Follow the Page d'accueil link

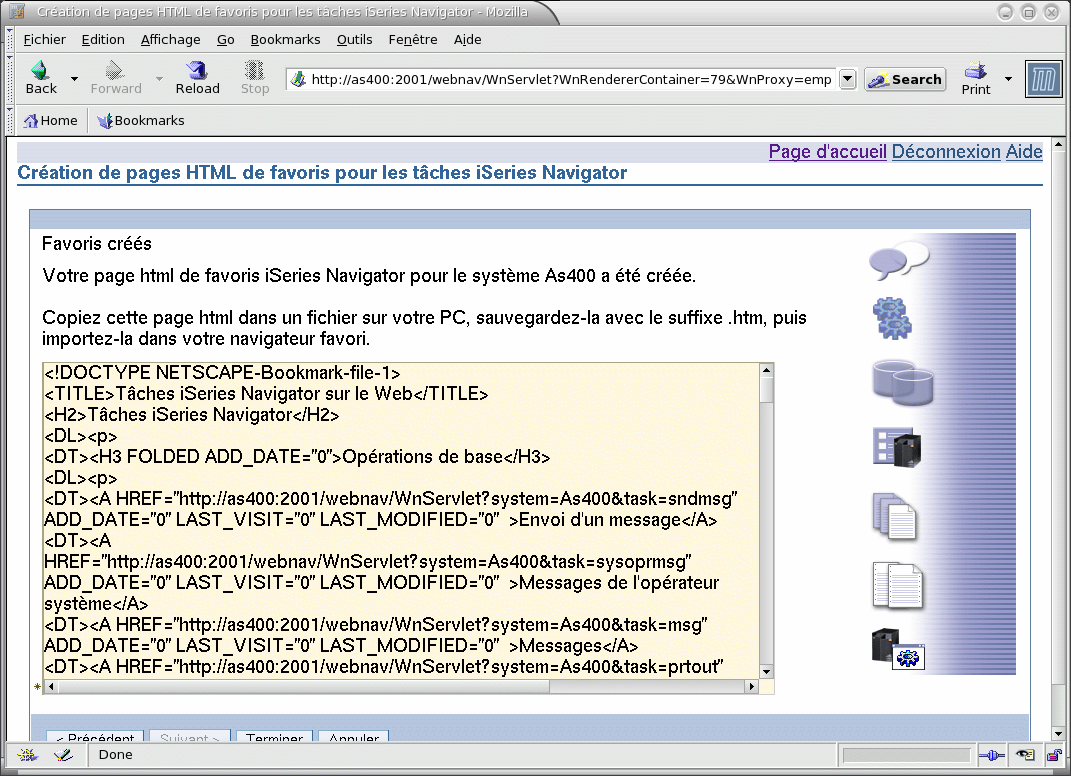[827, 152]
